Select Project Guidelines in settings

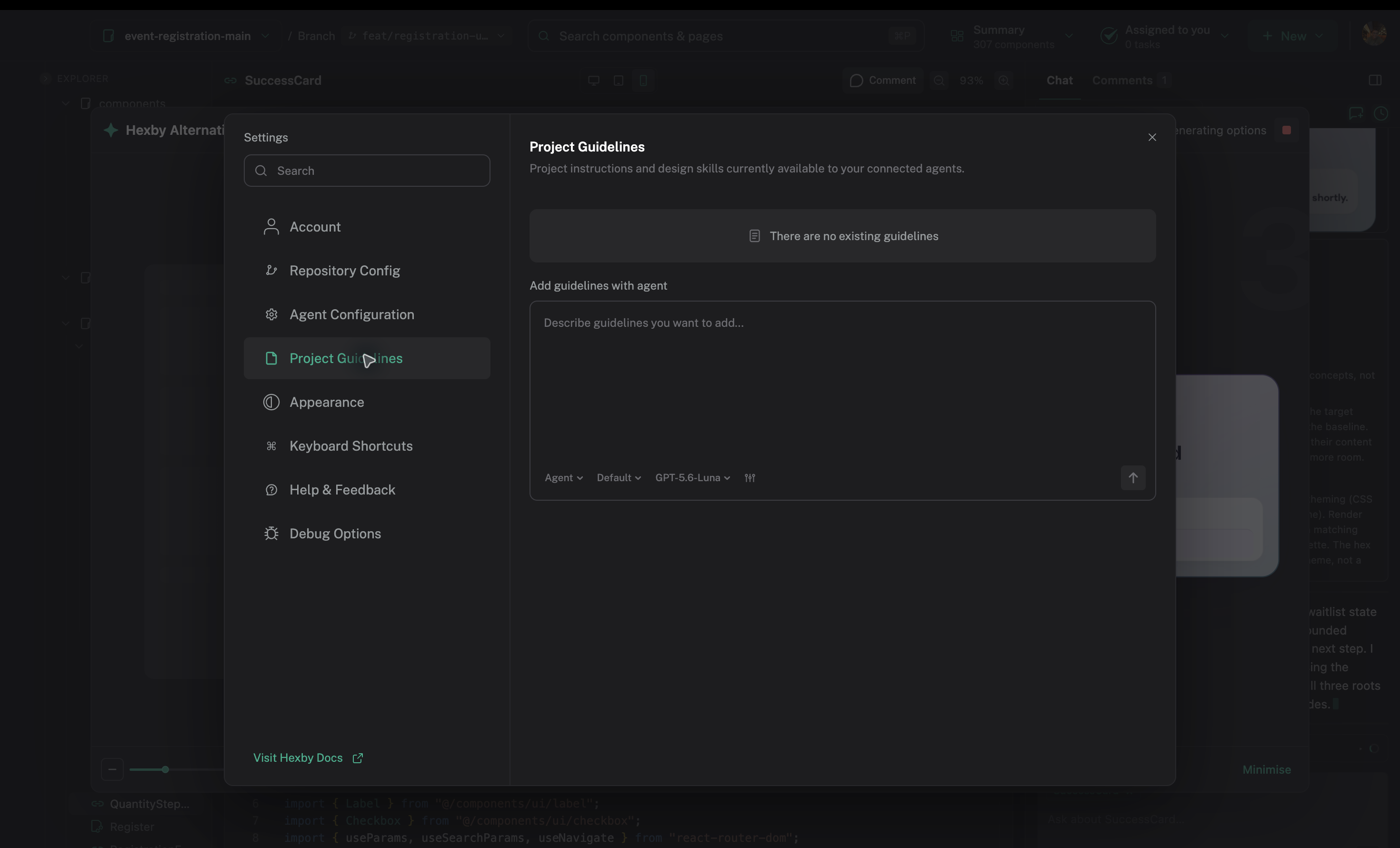click(367, 358)
